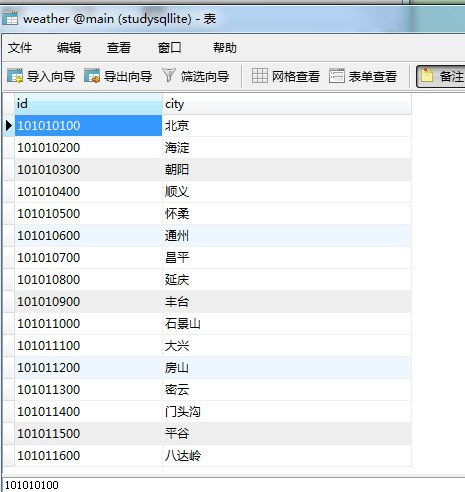Select the city cell 密云

pos(287,390)
